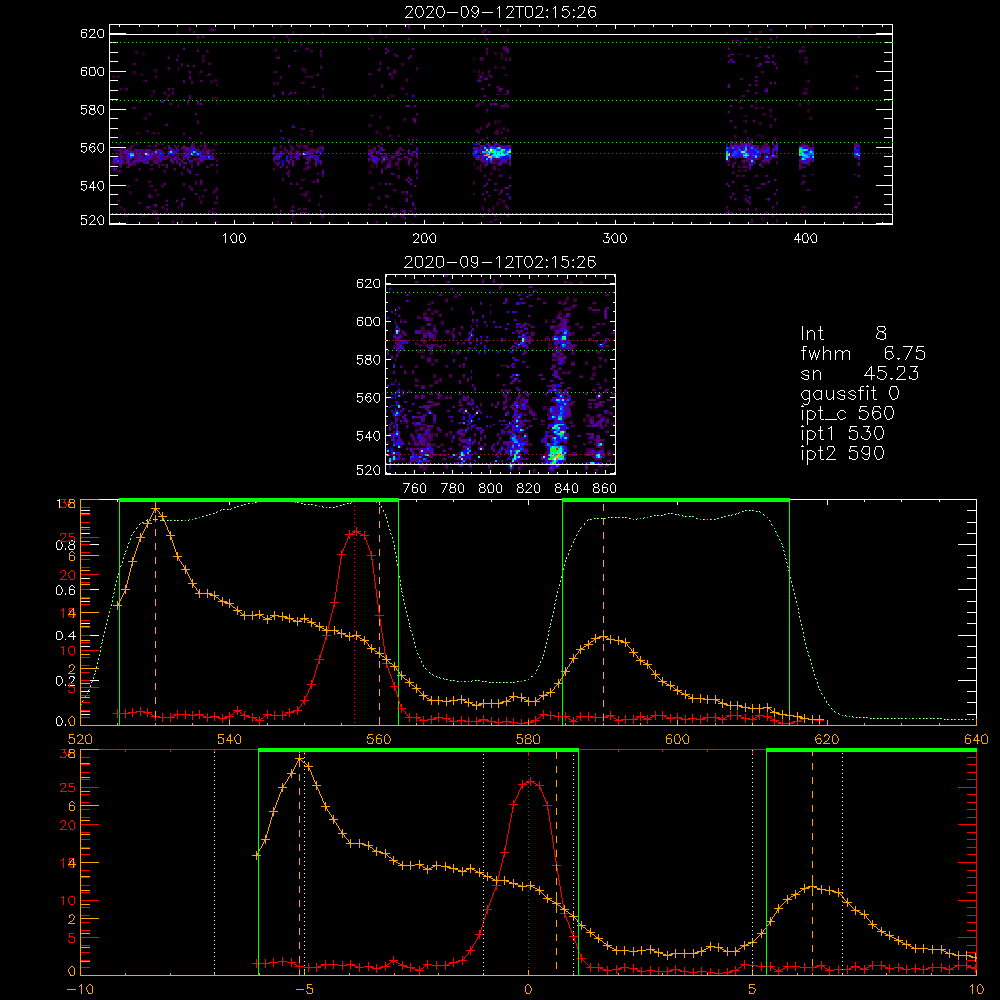
Task: Click the second orange peak in the third plot
Action: 603,636
